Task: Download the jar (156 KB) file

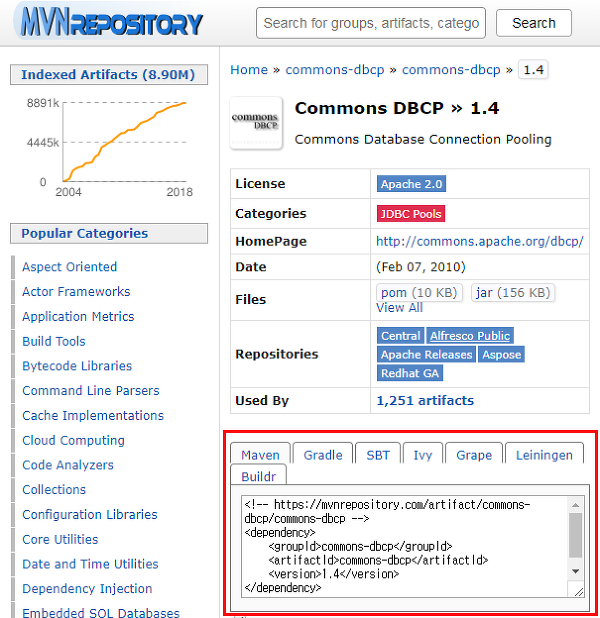Action: coord(513,292)
